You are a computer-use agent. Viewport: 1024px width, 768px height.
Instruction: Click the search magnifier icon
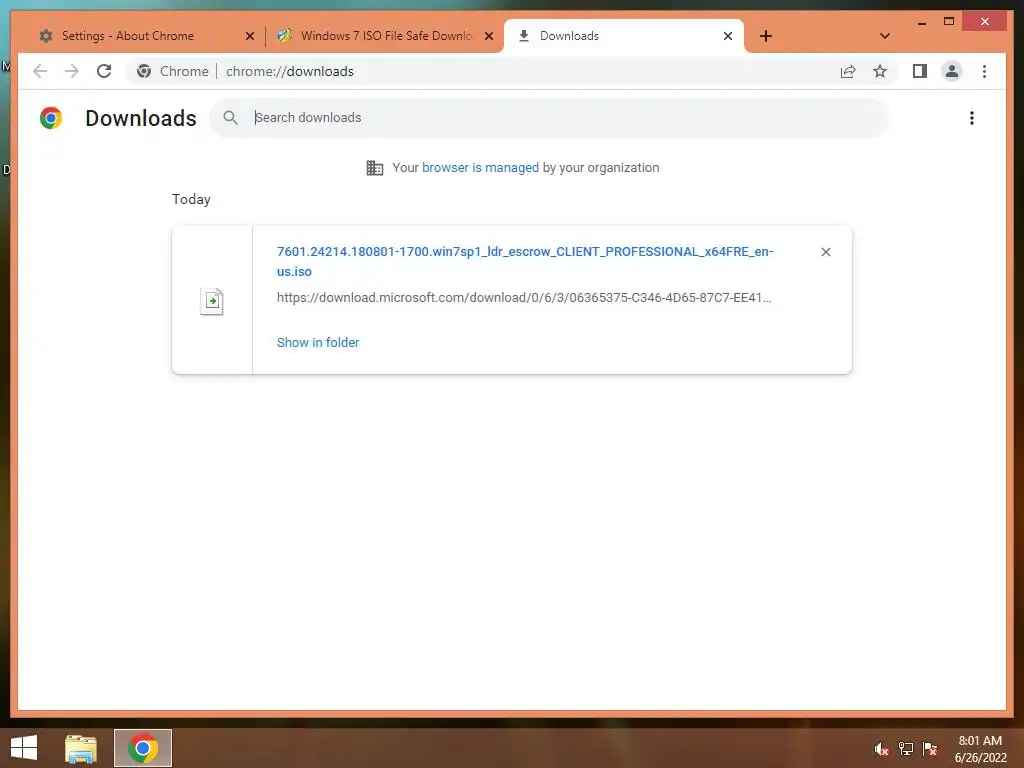pos(230,118)
